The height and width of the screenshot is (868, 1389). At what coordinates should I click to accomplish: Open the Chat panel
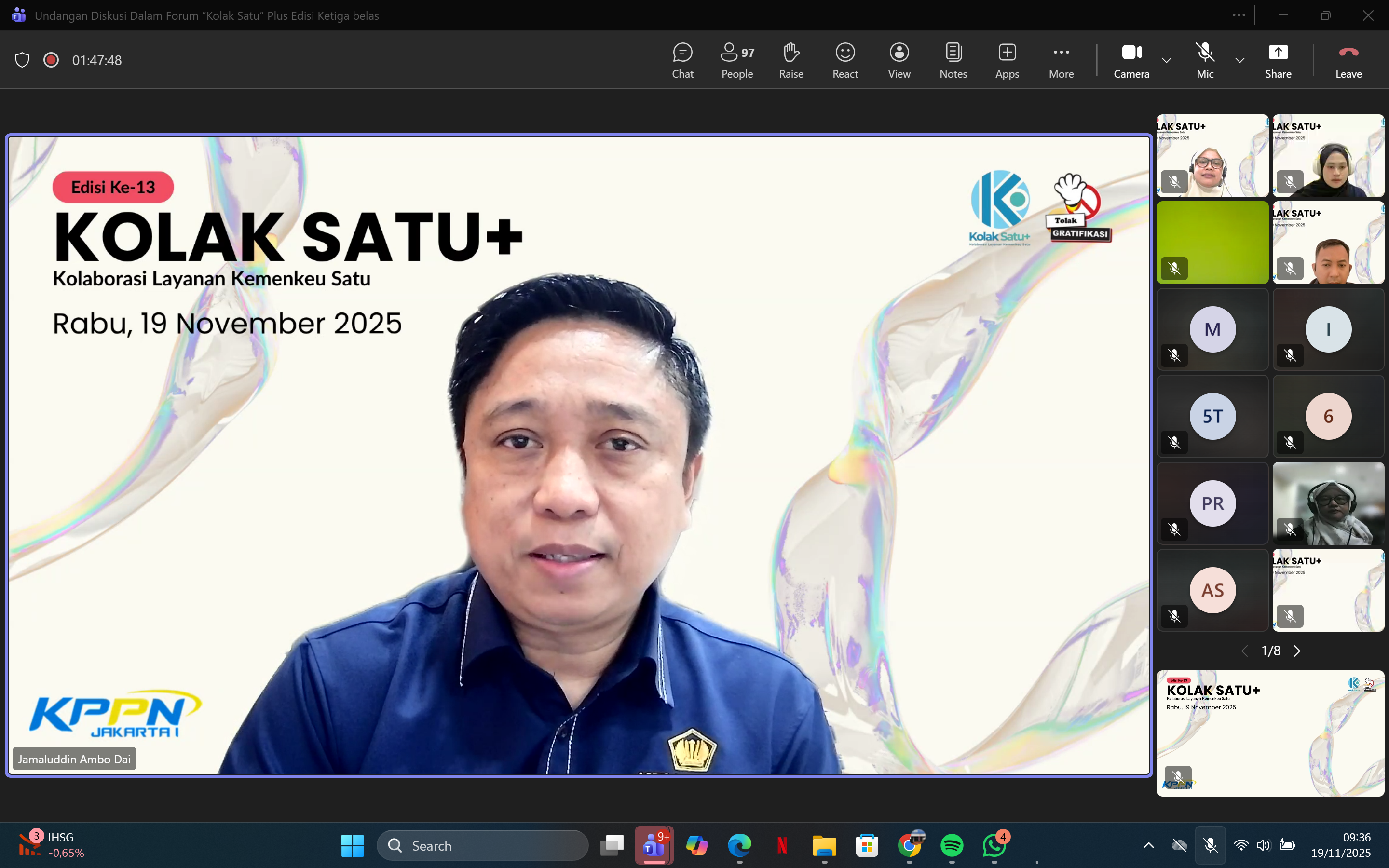click(682, 60)
